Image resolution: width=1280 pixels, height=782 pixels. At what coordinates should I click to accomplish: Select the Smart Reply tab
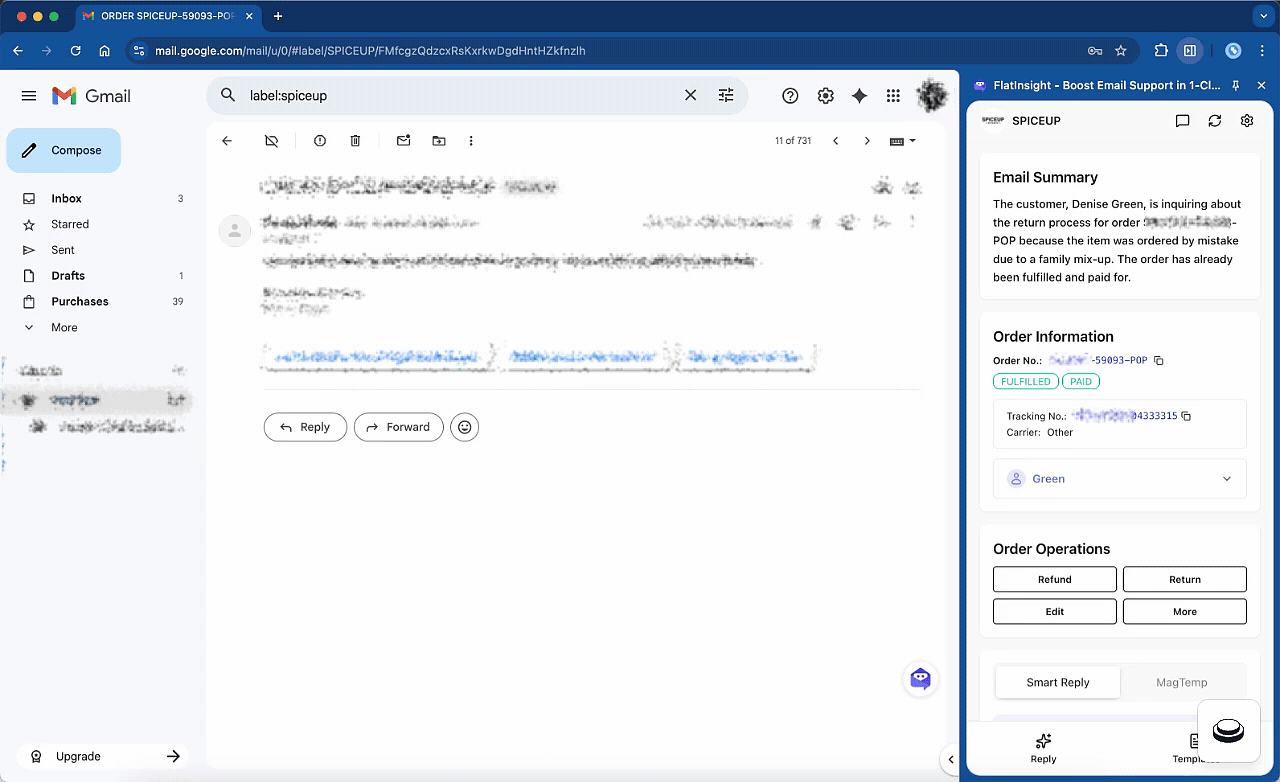pos(1057,682)
